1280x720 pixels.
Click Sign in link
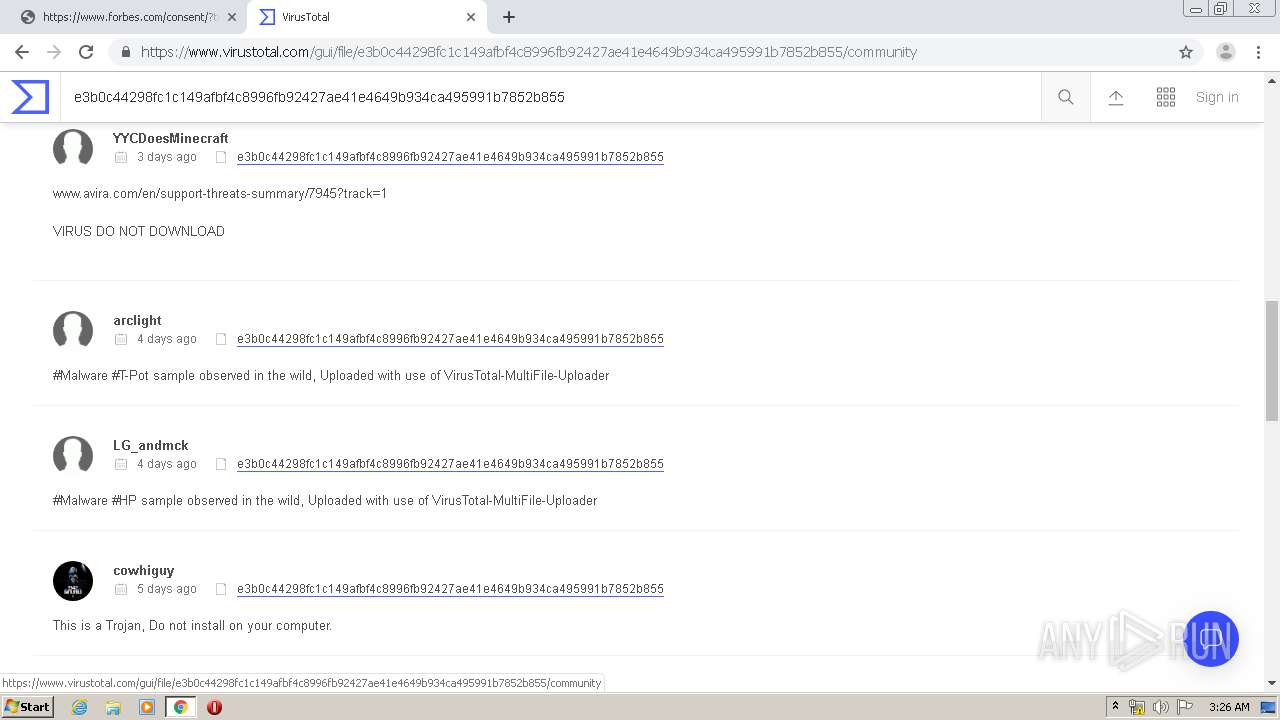pyautogui.click(x=1217, y=97)
